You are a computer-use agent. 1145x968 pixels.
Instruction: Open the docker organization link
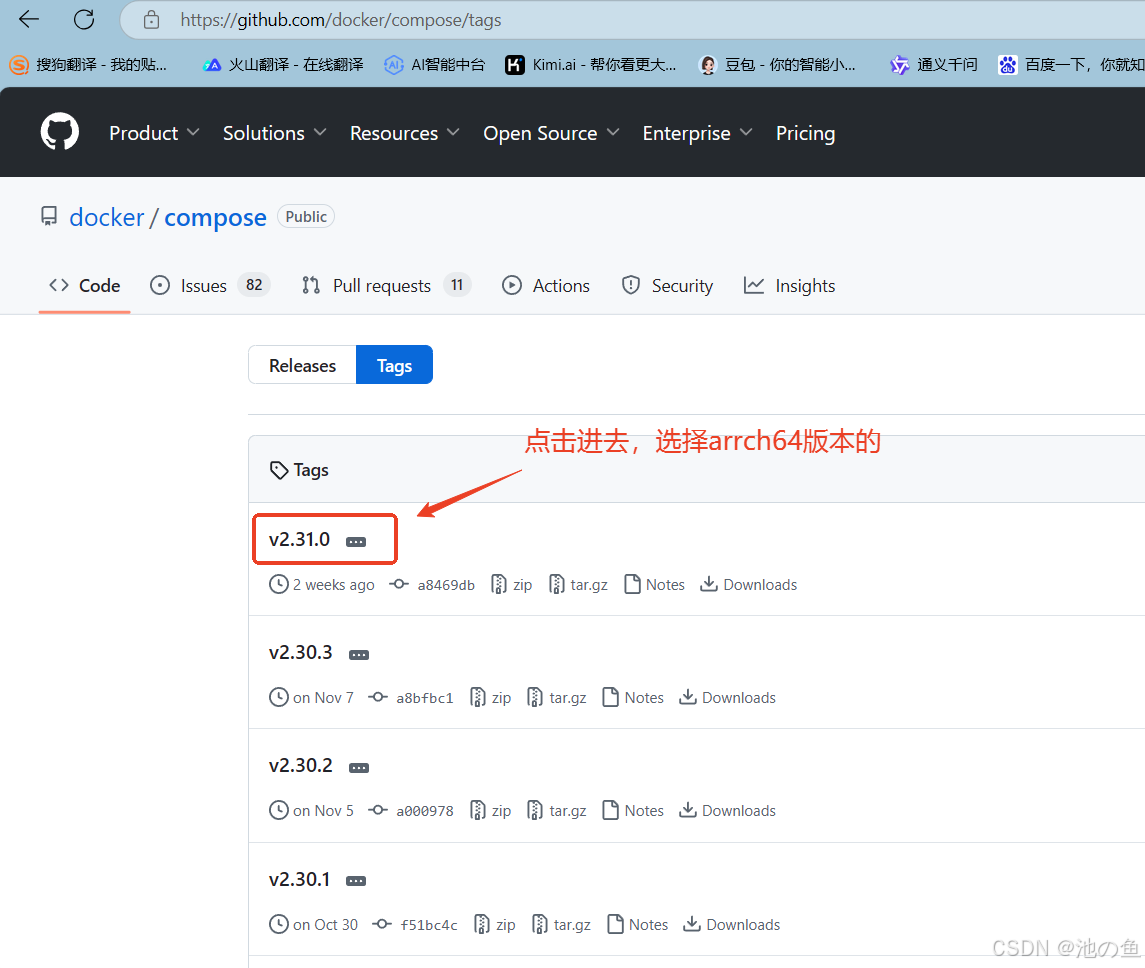(107, 218)
